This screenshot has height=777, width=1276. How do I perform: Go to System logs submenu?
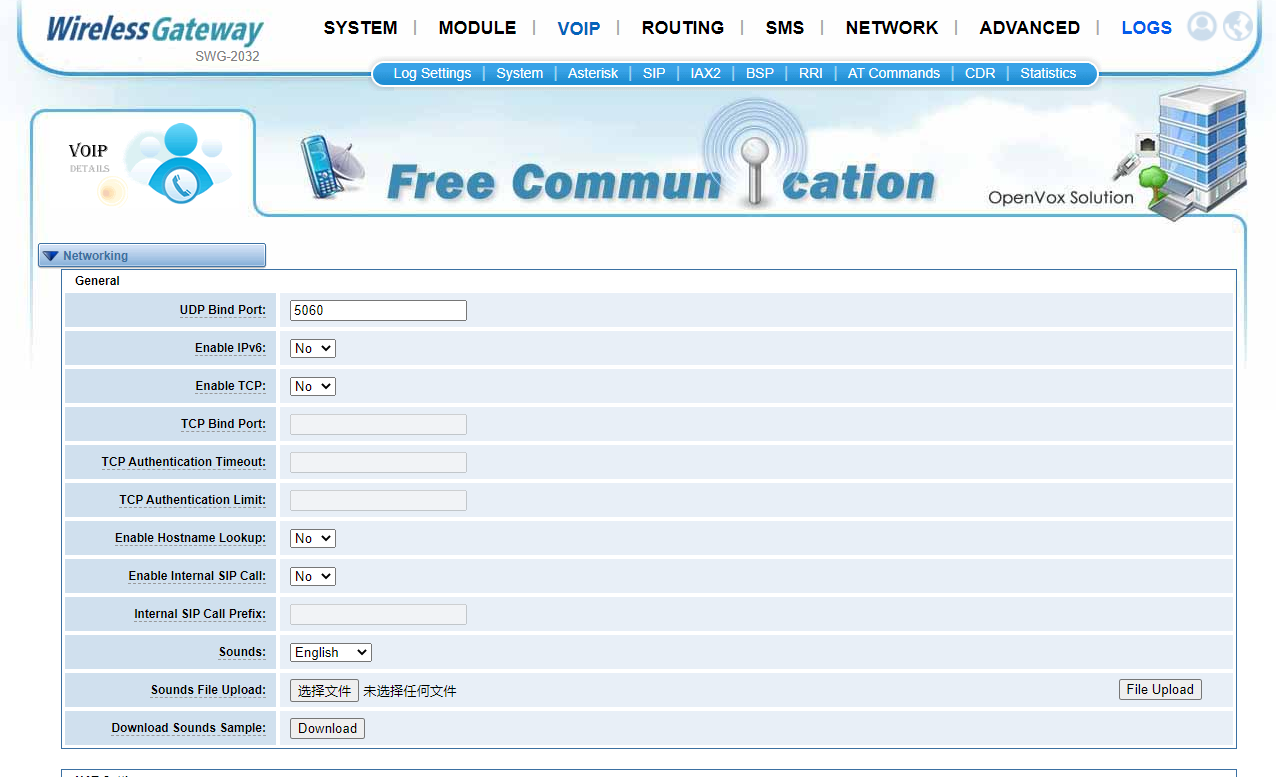coord(520,73)
